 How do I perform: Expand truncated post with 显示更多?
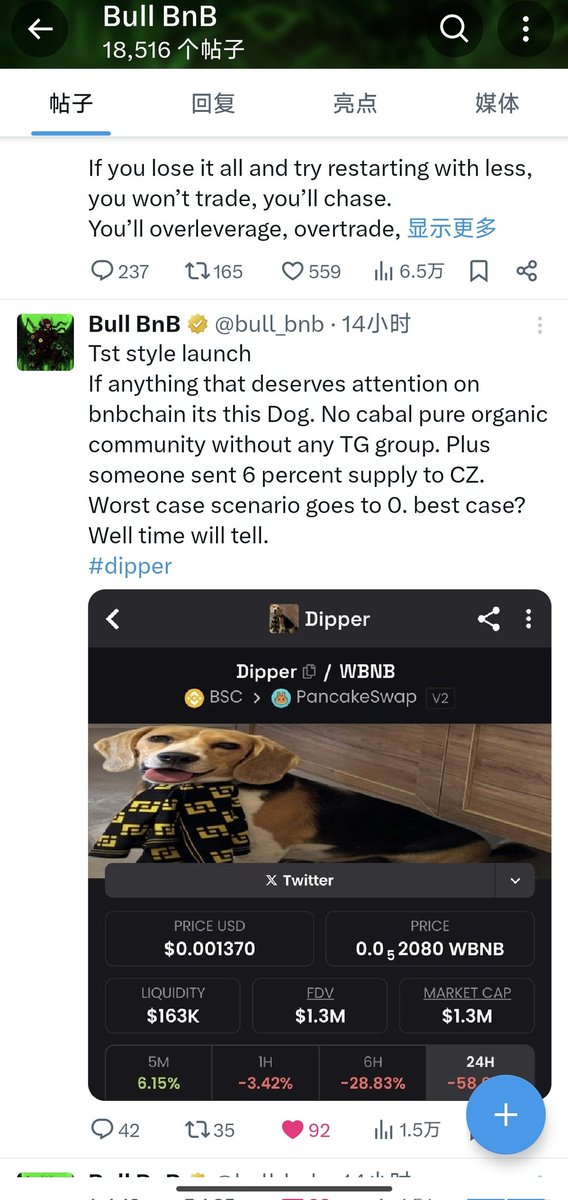[452, 228]
